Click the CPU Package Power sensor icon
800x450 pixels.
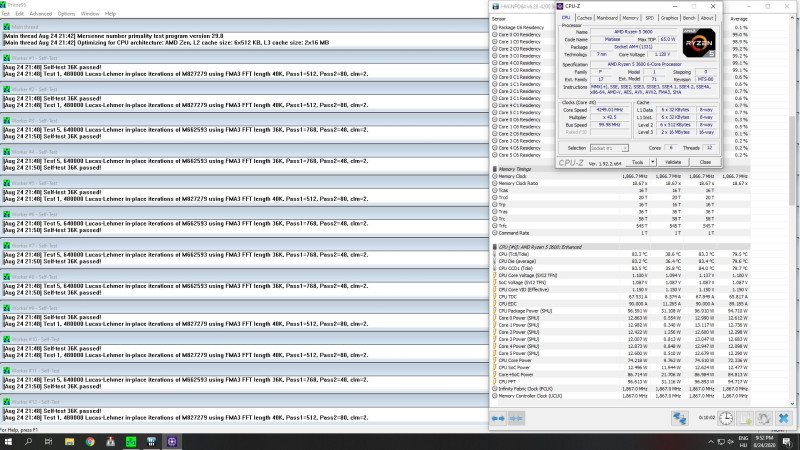(x=494, y=311)
